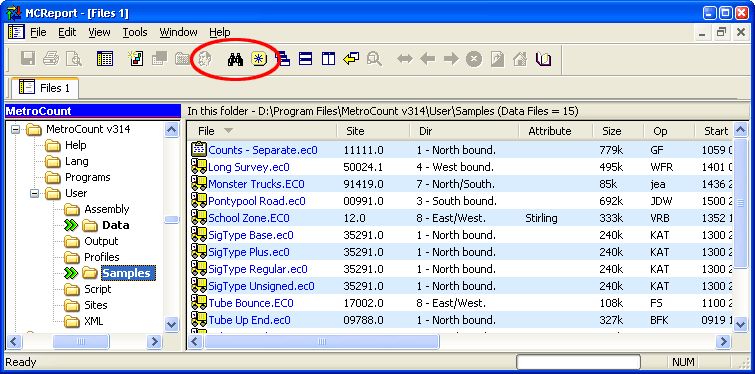Tile windows vertically via toolbar icon
The height and width of the screenshot is (374, 755).
click(328, 59)
